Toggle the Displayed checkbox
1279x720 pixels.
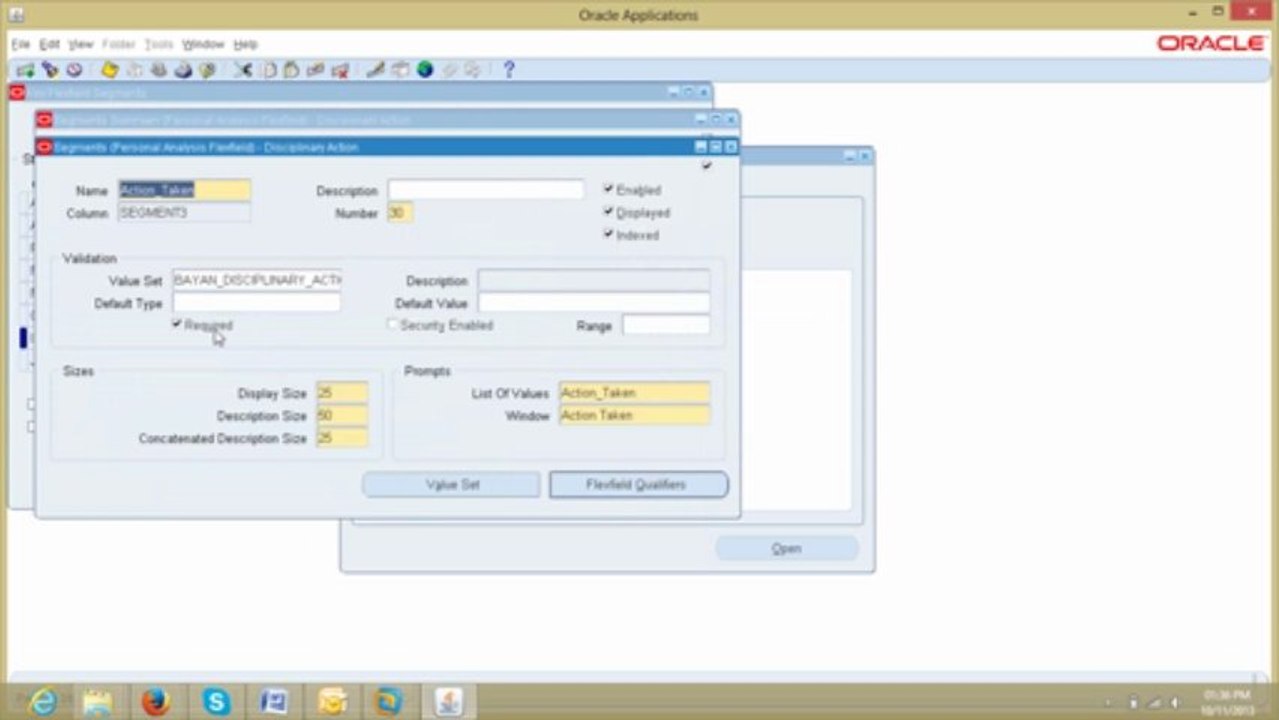click(x=608, y=212)
